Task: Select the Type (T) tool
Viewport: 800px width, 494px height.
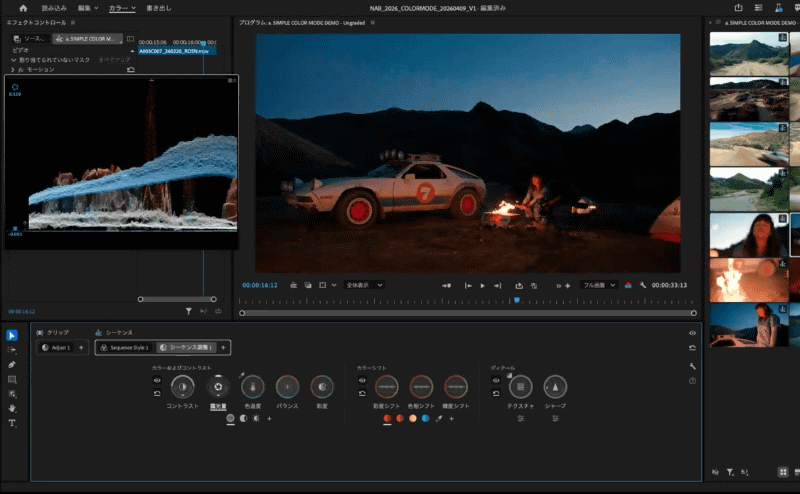Action: 12,423
